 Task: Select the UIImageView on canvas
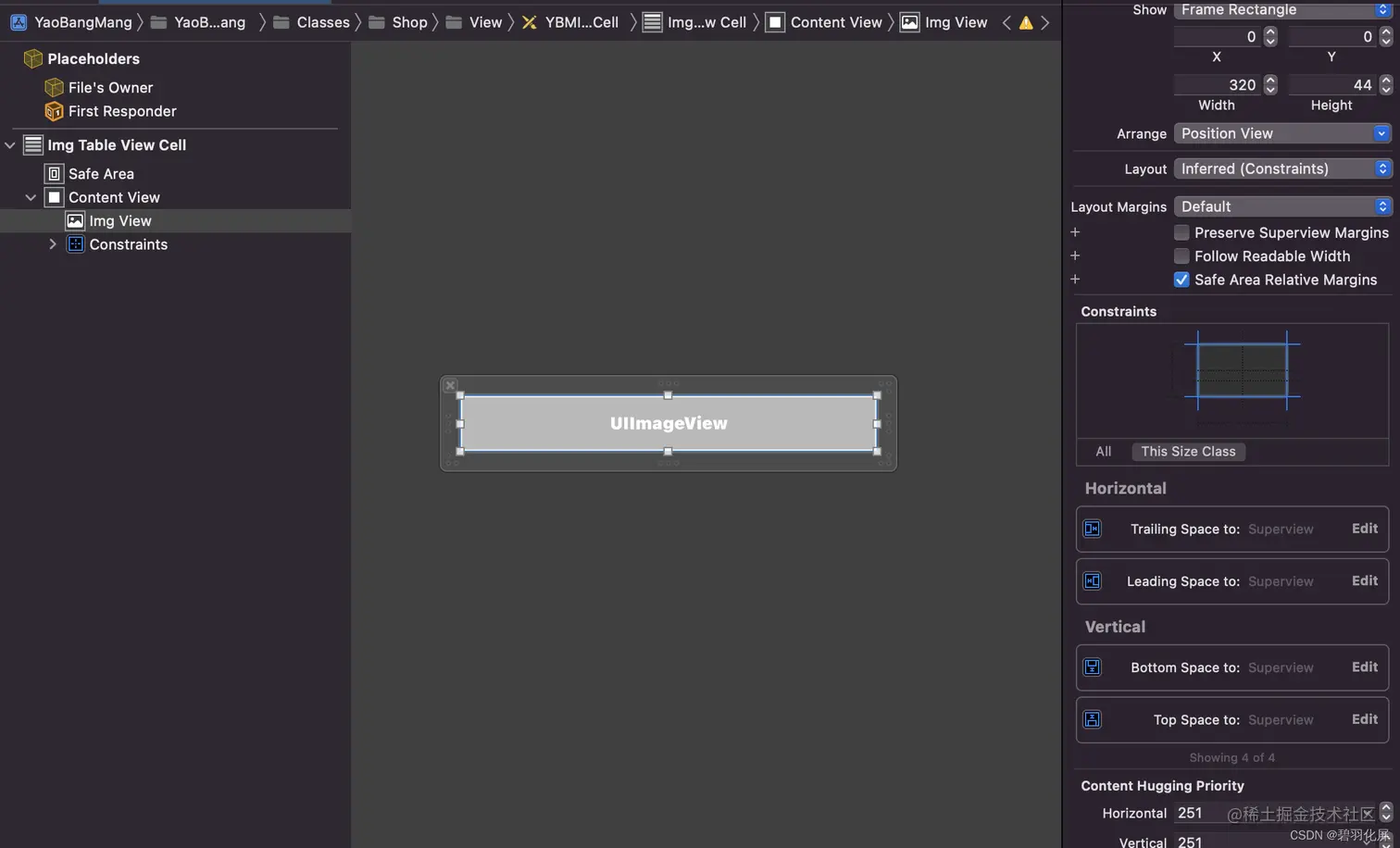tap(669, 423)
